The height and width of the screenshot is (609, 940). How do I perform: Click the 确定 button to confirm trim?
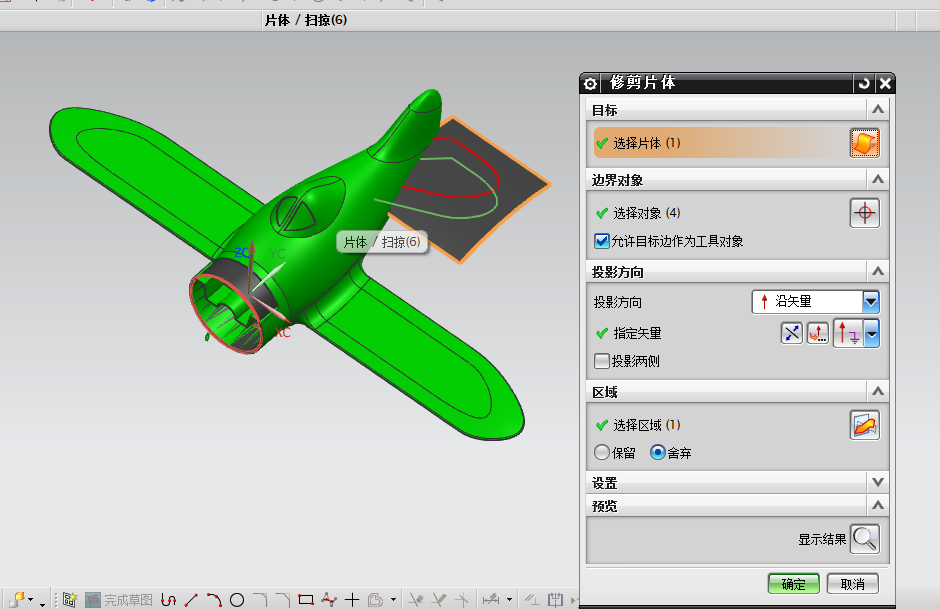(795, 583)
